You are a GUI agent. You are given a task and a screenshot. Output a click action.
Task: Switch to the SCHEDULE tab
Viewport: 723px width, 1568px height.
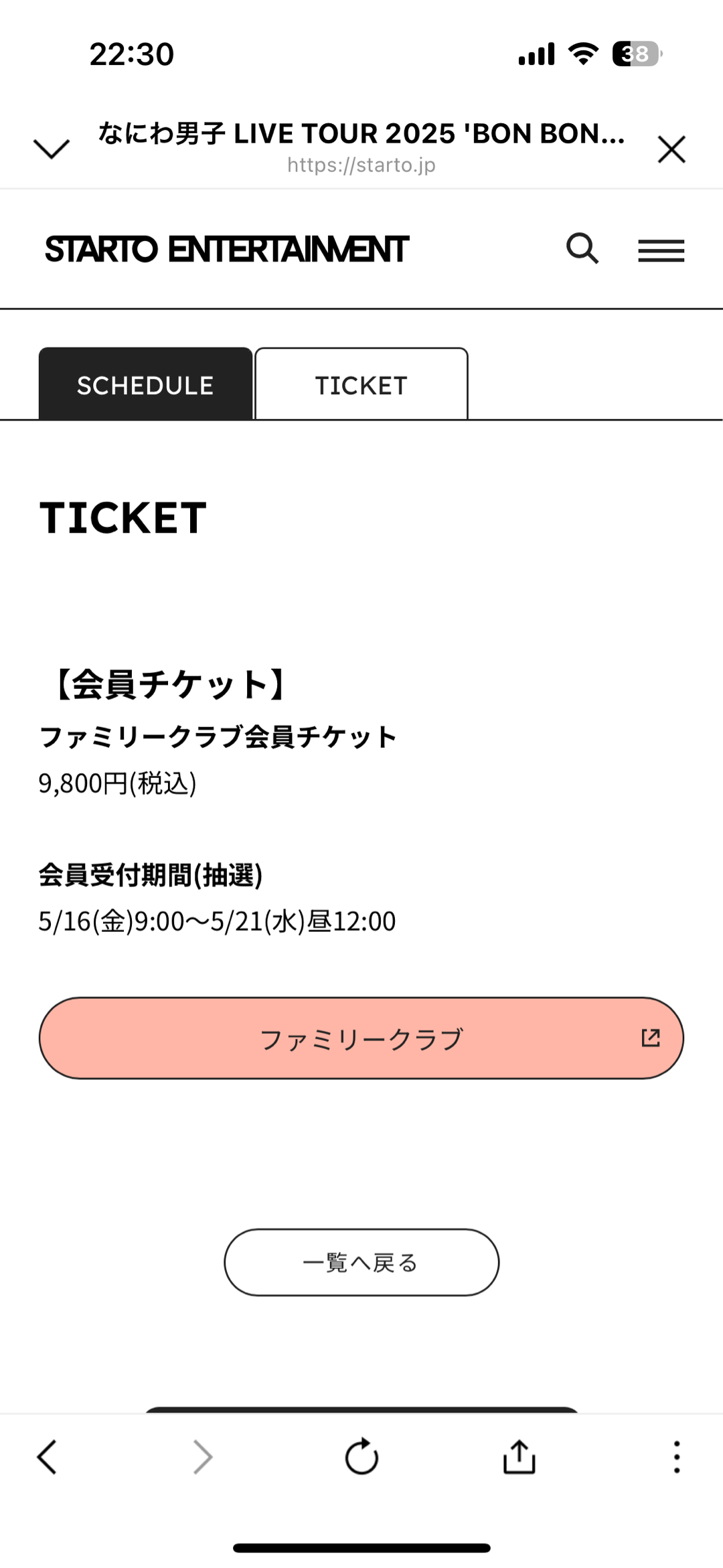[145, 384]
